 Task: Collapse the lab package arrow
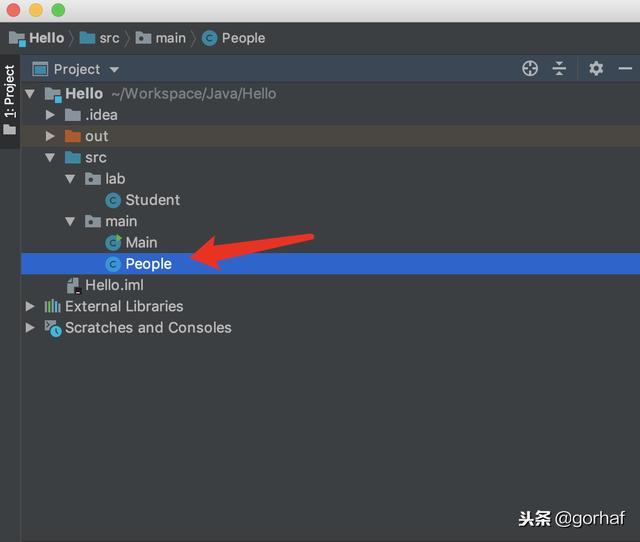[70, 179]
